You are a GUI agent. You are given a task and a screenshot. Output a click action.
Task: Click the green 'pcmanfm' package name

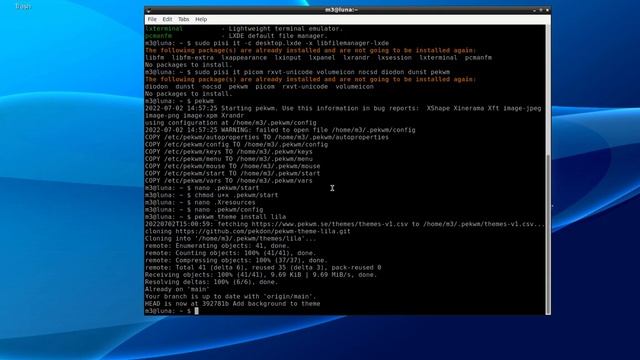tap(158, 36)
